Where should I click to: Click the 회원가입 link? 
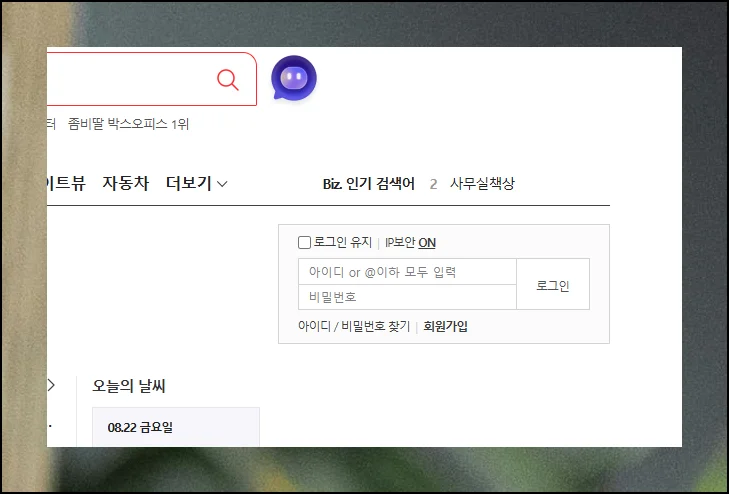click(x=445, y=326)
